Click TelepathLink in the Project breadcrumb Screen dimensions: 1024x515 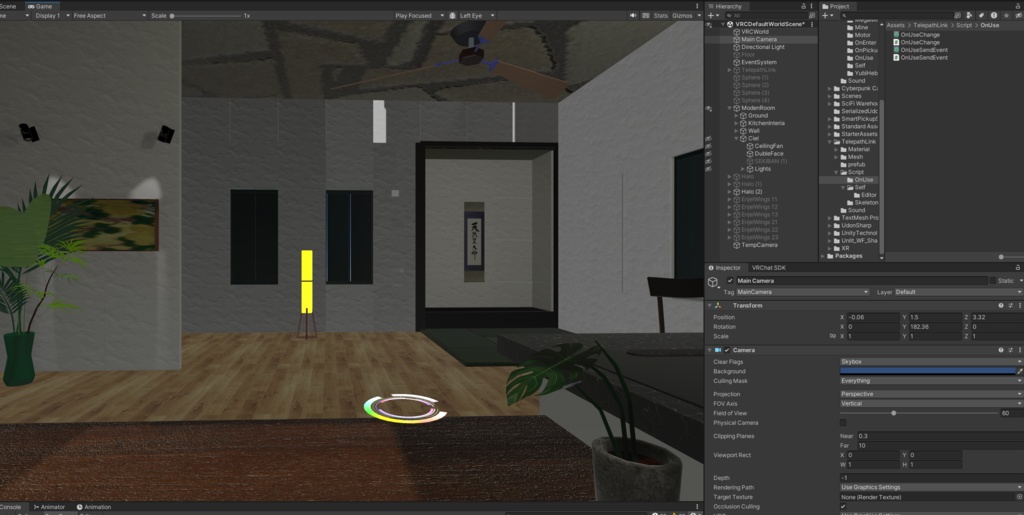pos(932,25)
